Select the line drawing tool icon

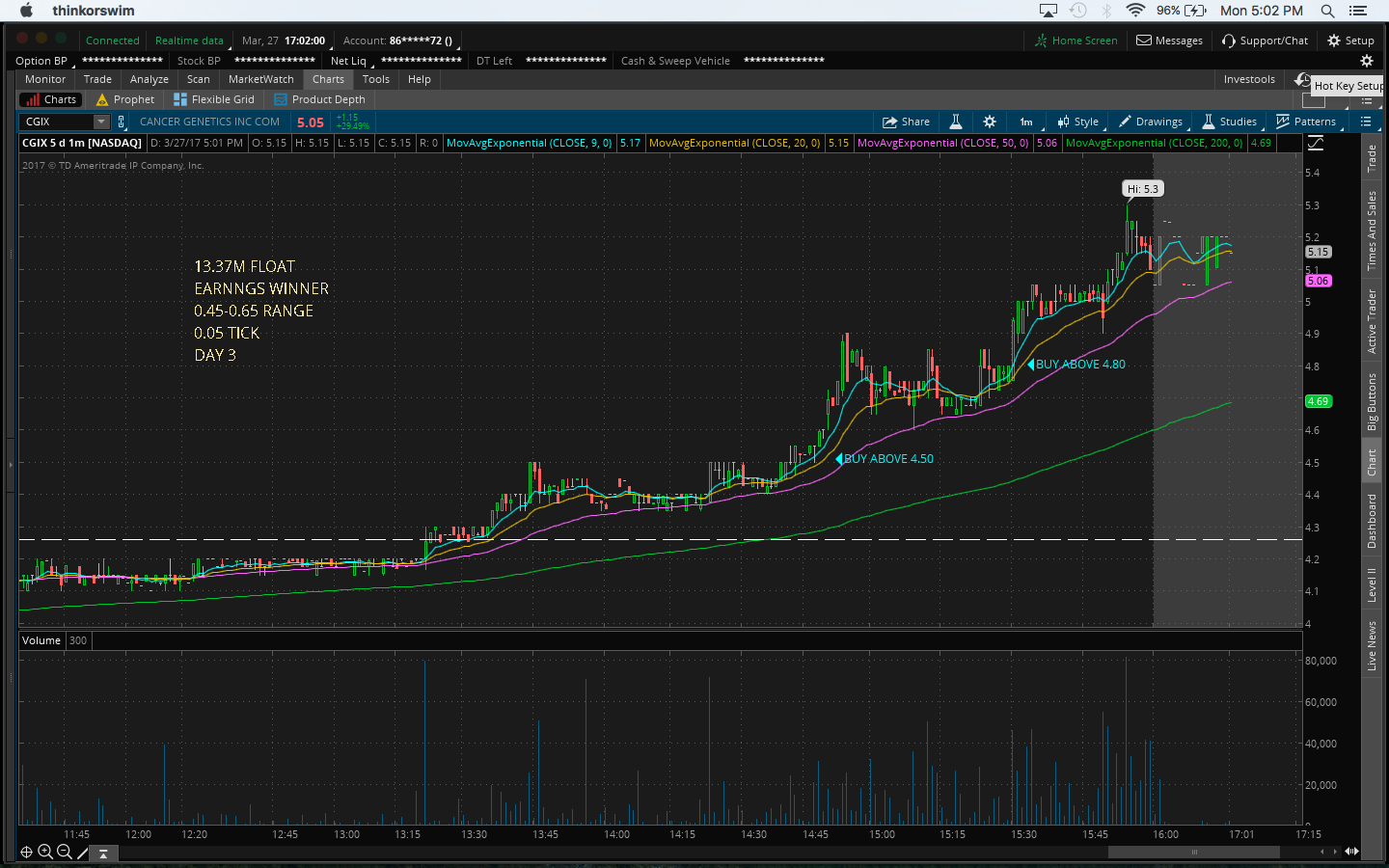pyautogui.click(x=83, y=852)
